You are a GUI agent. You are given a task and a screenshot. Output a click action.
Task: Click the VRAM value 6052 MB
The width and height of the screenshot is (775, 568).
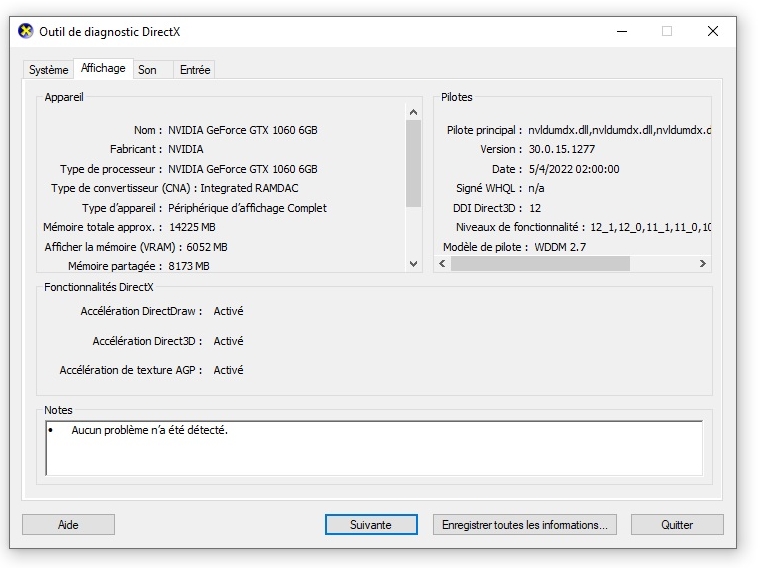point(207,247)
